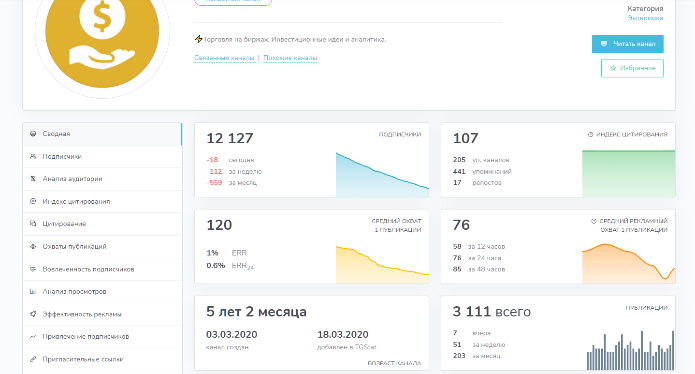695x374 pixels.
Task: Click the average reach value 120
Action: [219, 225]
